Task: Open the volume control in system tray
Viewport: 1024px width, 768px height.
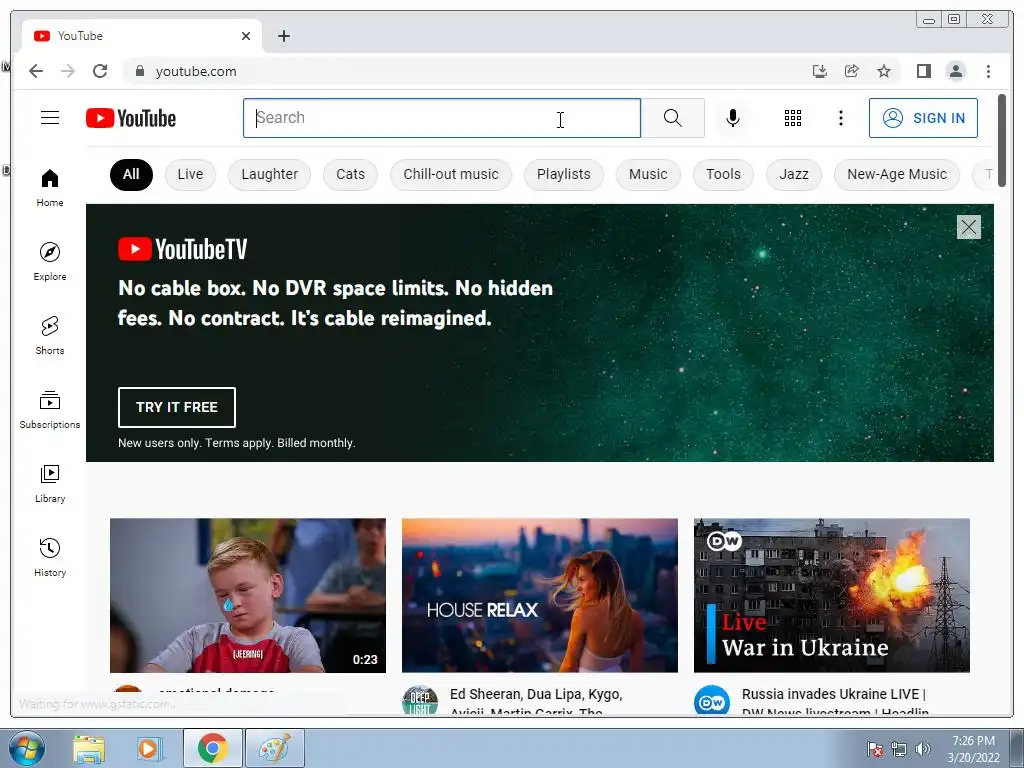Action: 923,749
